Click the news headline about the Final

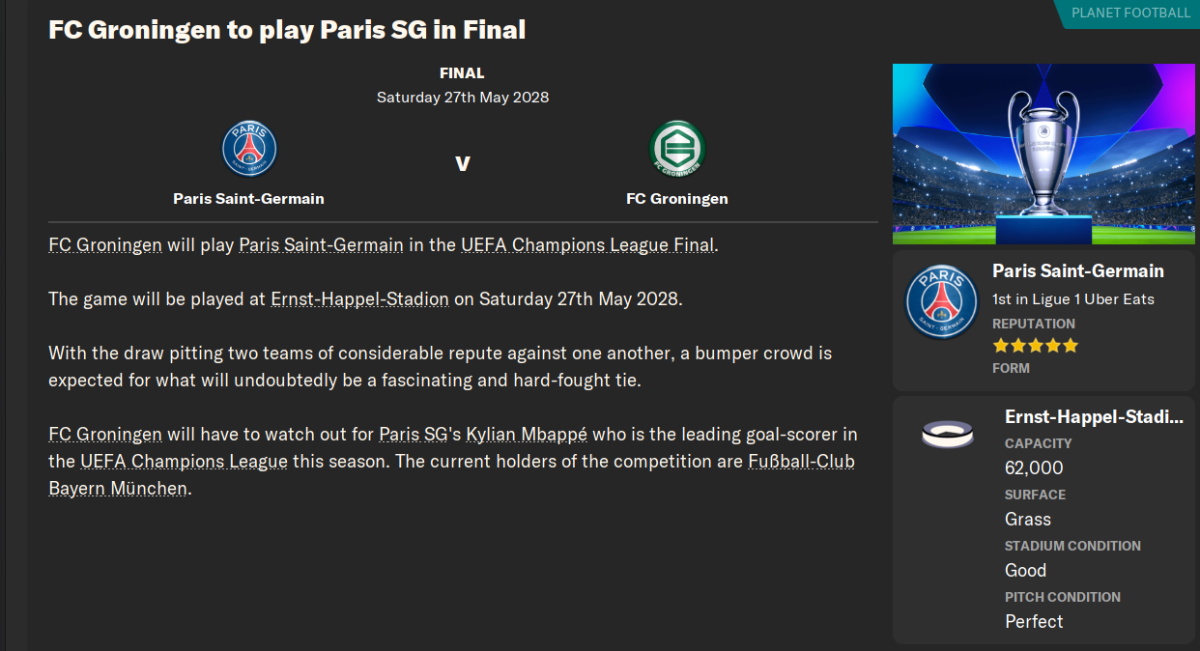287,30
